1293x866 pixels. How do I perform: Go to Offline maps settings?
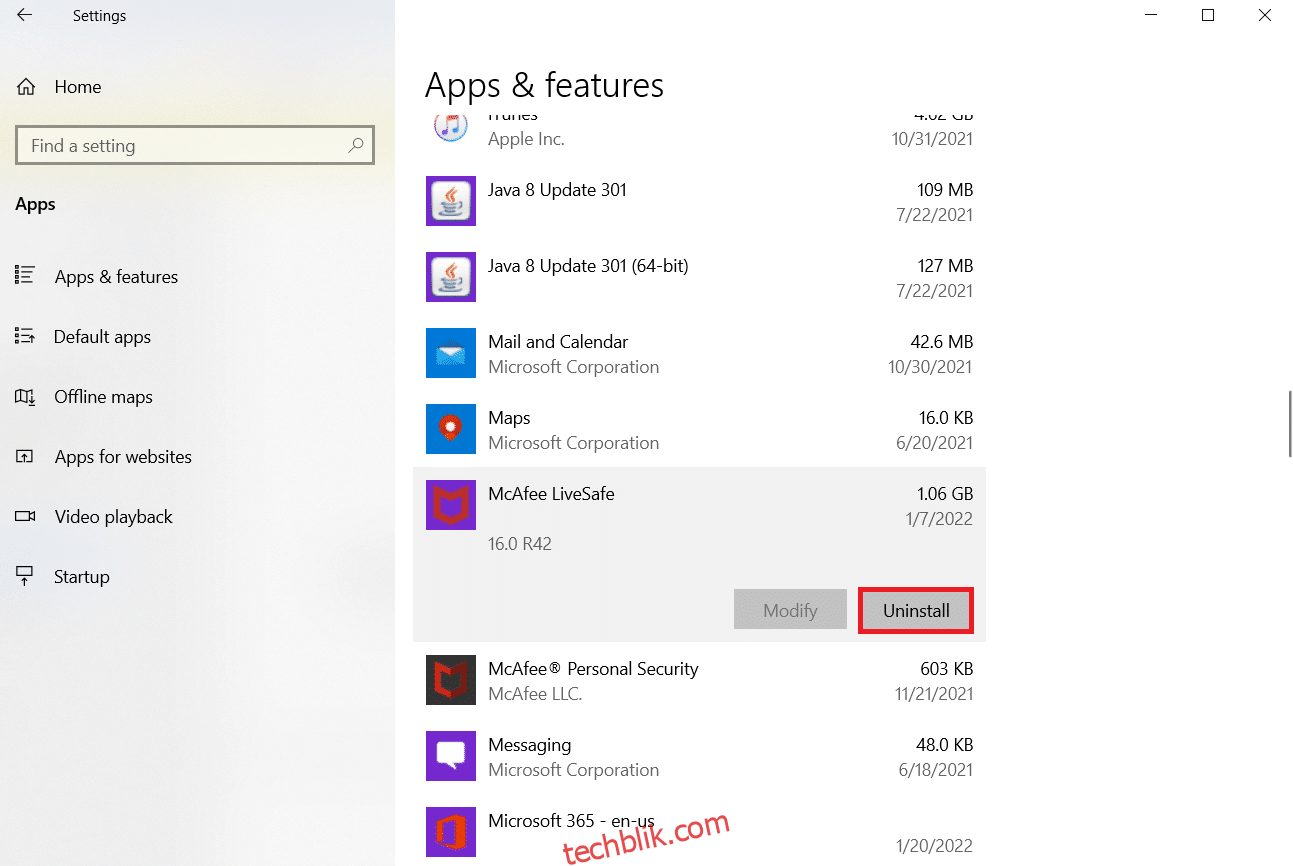tap(103, 397)
